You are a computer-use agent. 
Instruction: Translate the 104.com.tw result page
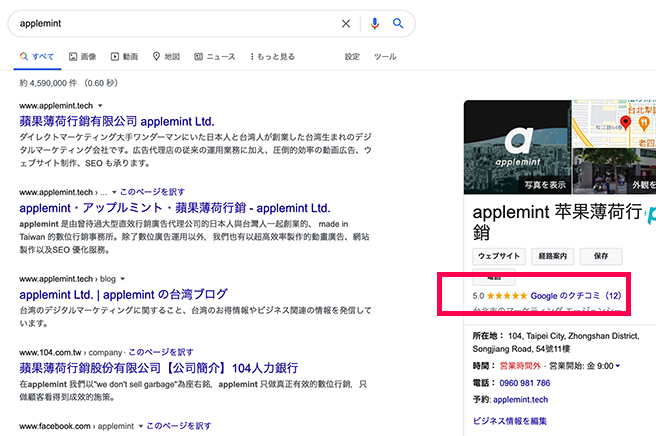pos(161,352)
